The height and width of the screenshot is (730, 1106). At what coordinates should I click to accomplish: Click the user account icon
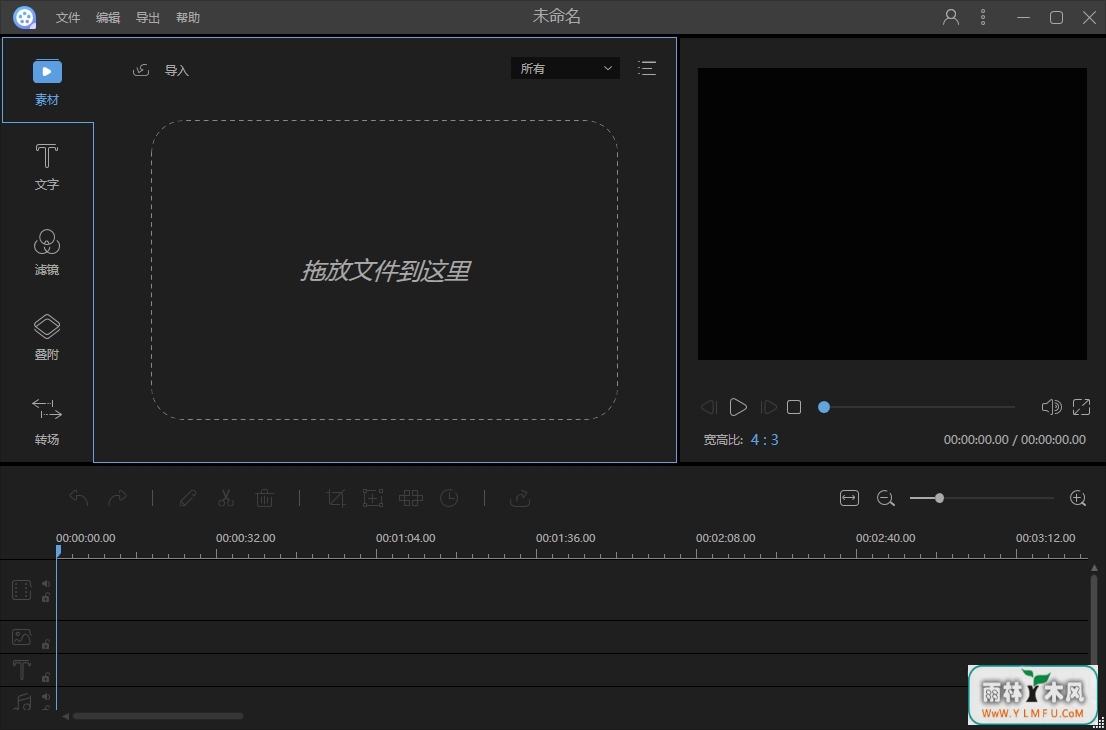951,18
